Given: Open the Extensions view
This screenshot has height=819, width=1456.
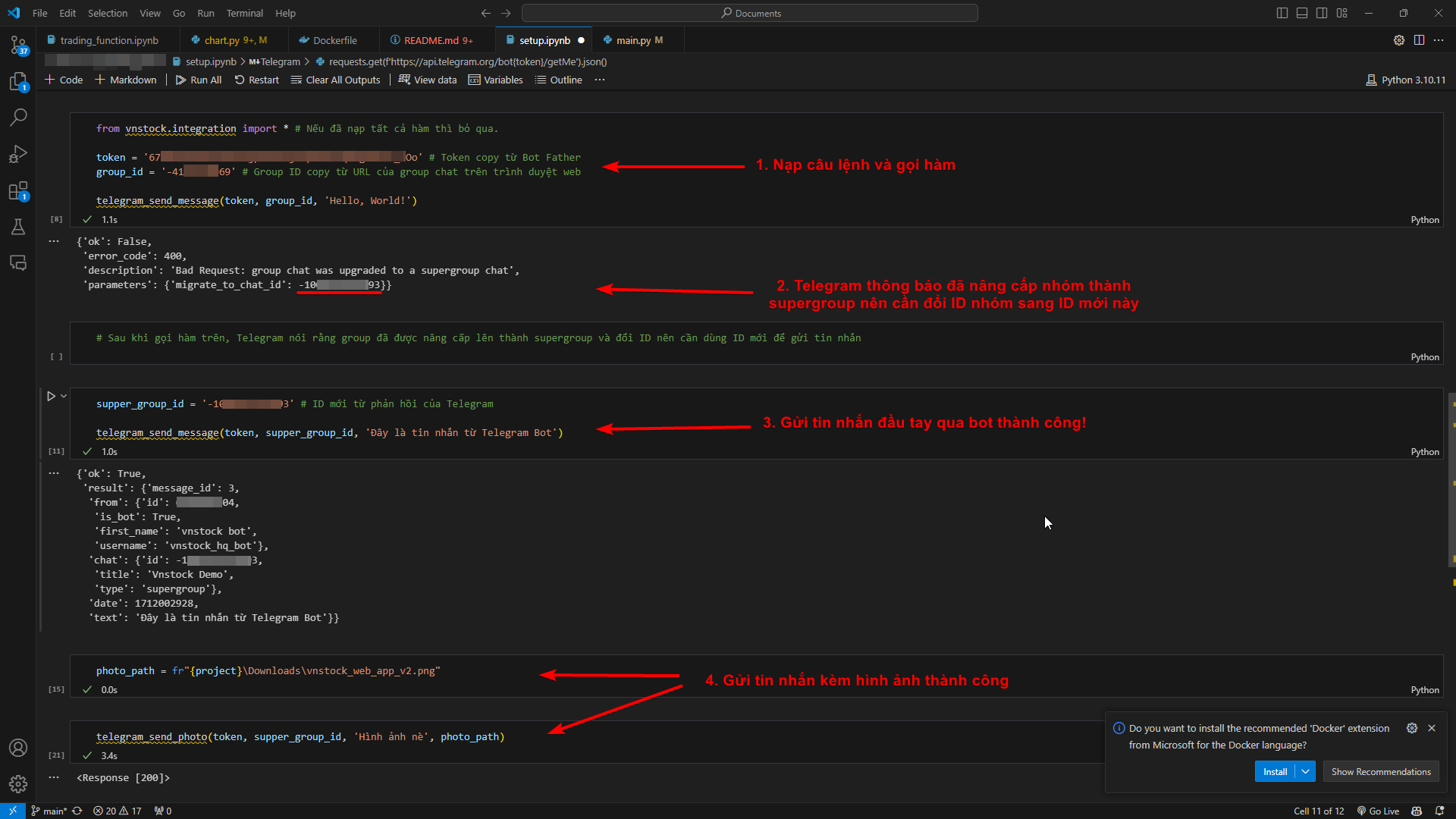Looking at the screenshot, I should pyautogui.click(x=19, y=191).
